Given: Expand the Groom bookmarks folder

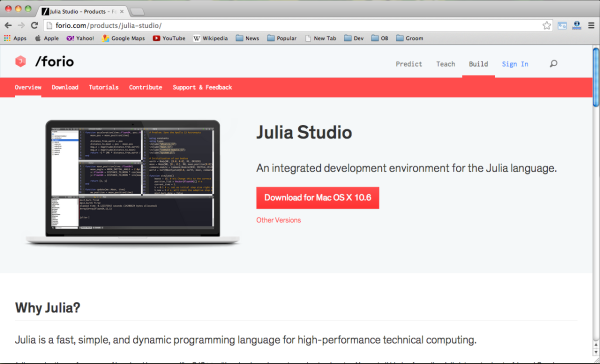Looking at the screenshot, I should [410, 38].
